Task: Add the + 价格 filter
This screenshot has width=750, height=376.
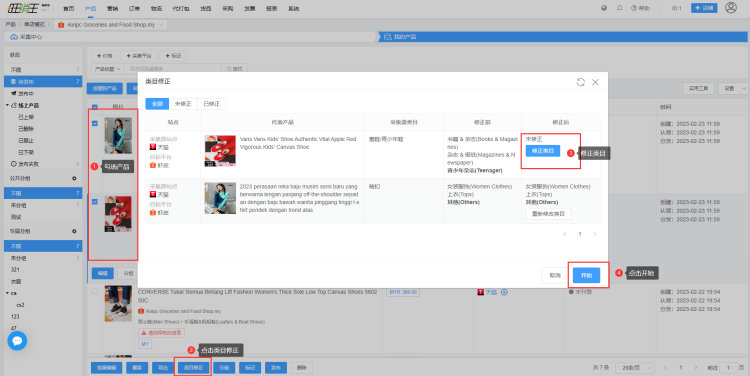Action: click(x=104, y=56)
